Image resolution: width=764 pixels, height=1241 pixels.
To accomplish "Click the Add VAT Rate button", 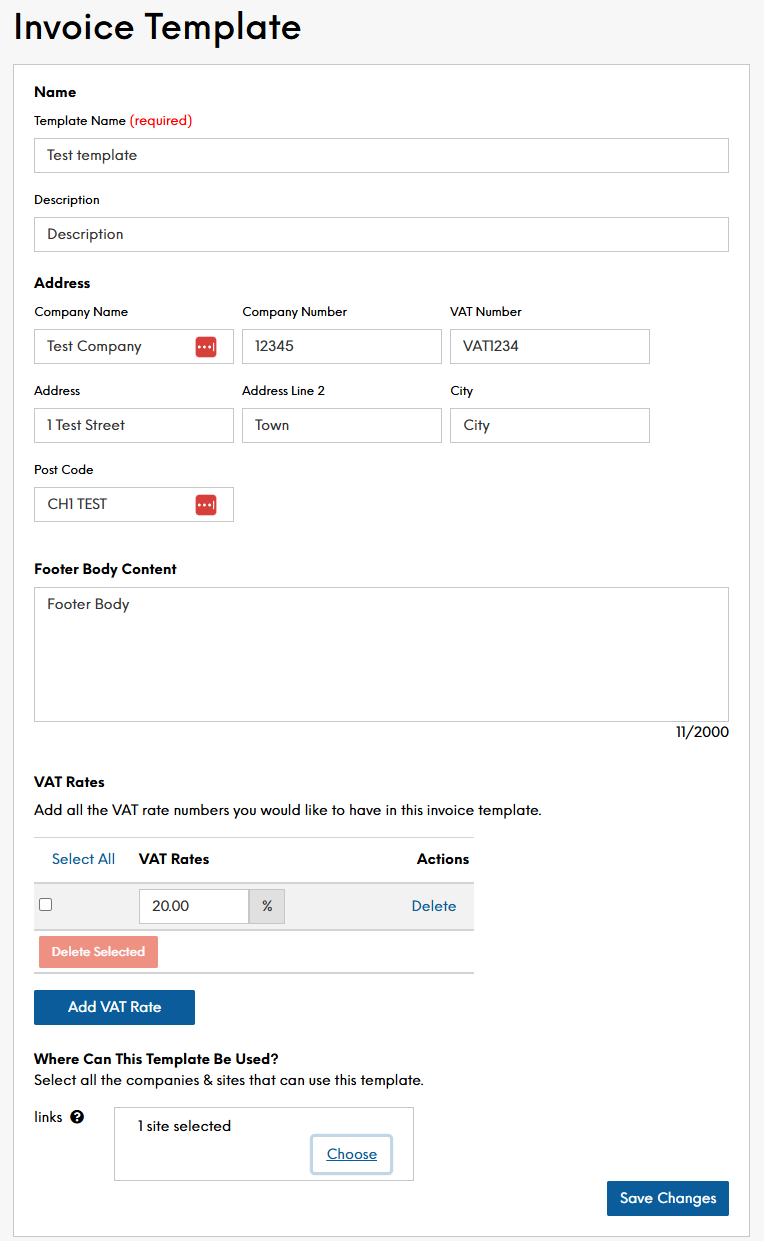I will [114, 1007].
